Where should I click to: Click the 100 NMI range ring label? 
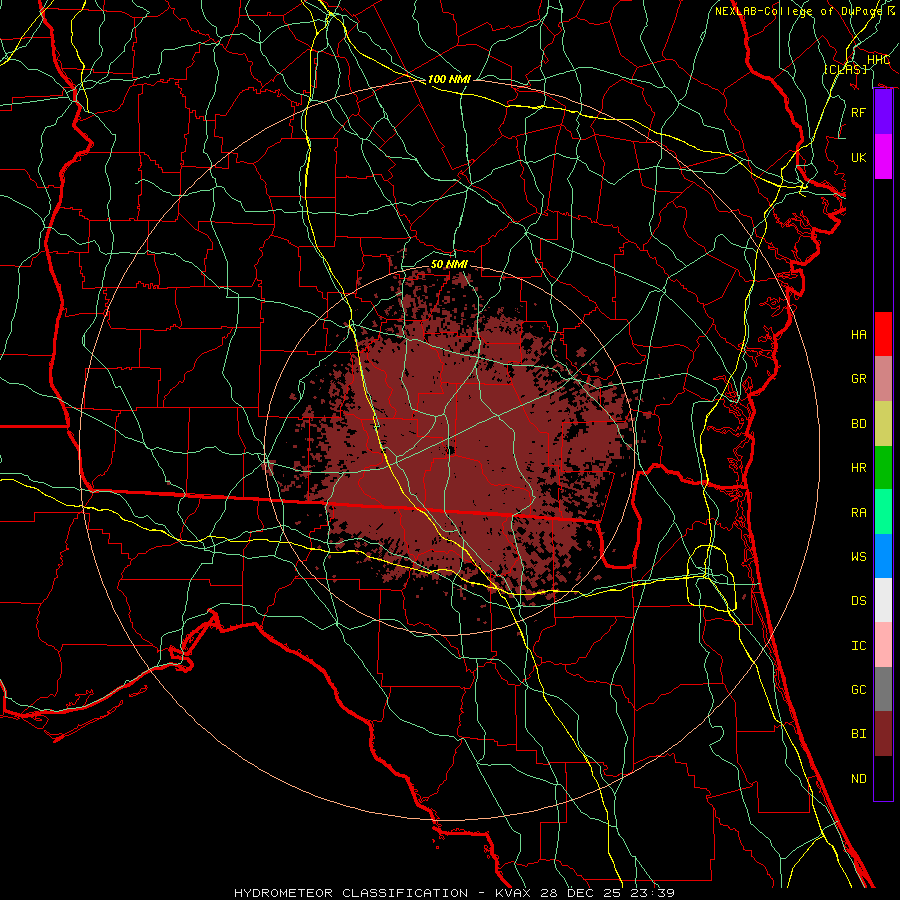click(x=449, y=79)
